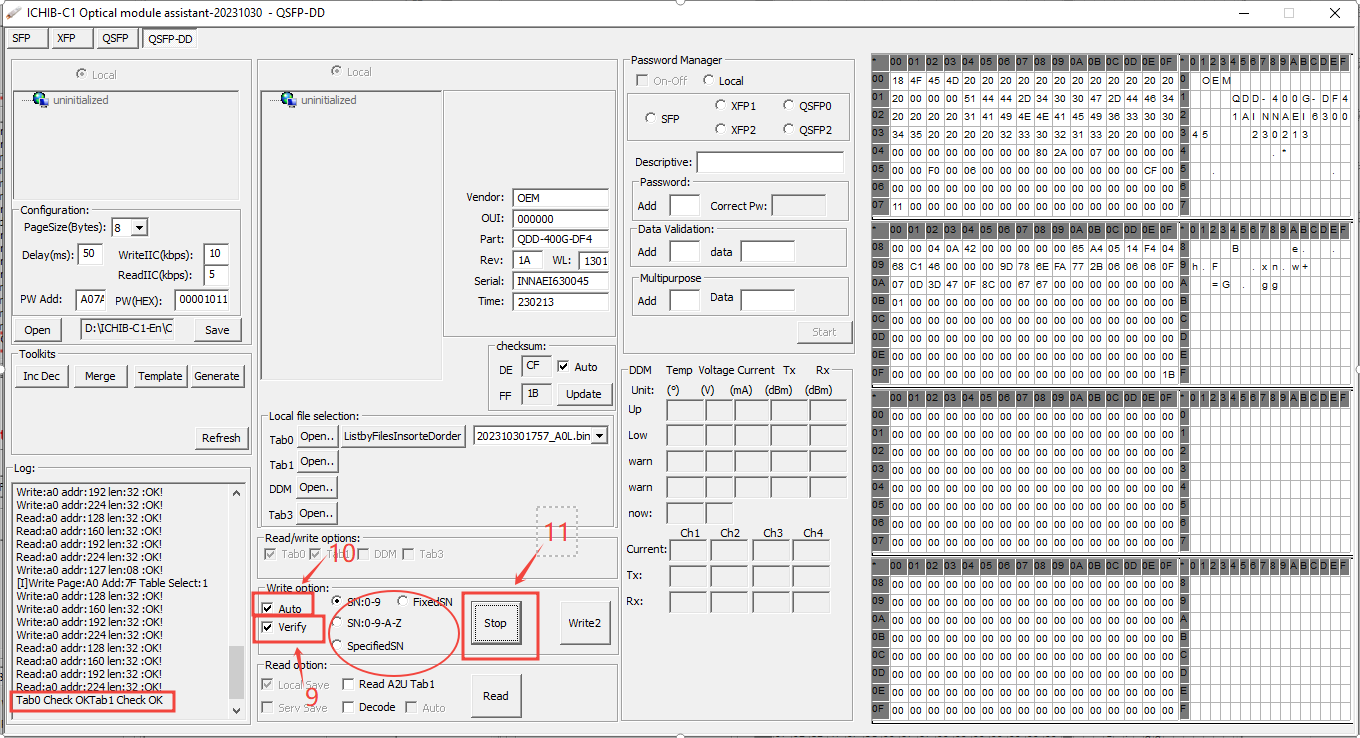Select the uninitialized node icon in middle panel
The height and width of the screenshot is (738, 1360).
[x=289, y=100]
